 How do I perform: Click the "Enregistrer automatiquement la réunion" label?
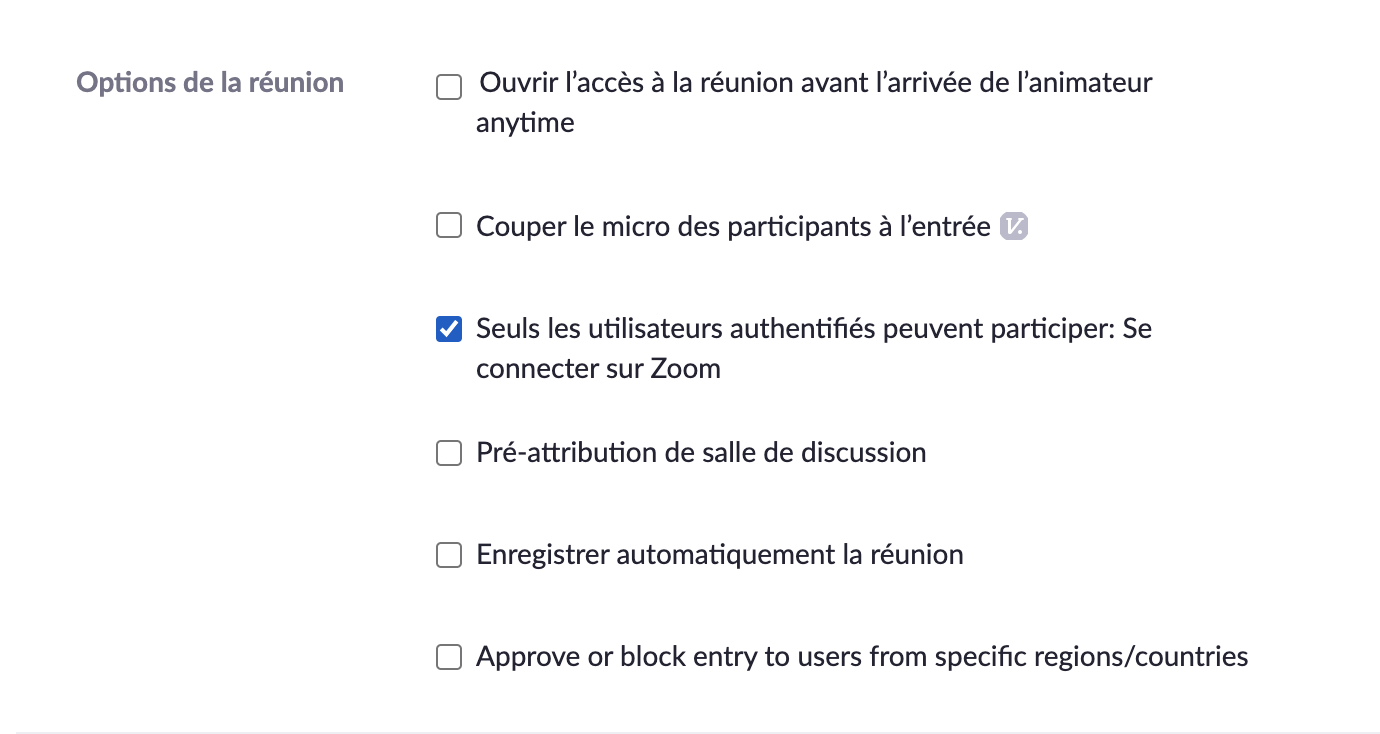coord(720,555)
